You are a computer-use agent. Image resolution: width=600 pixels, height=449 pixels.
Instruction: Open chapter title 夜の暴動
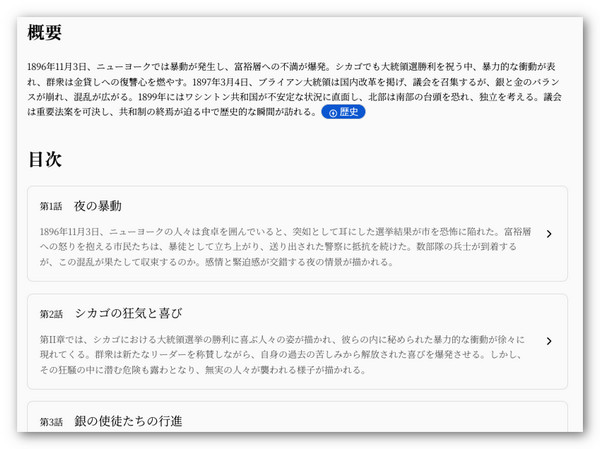click(97, 206)
